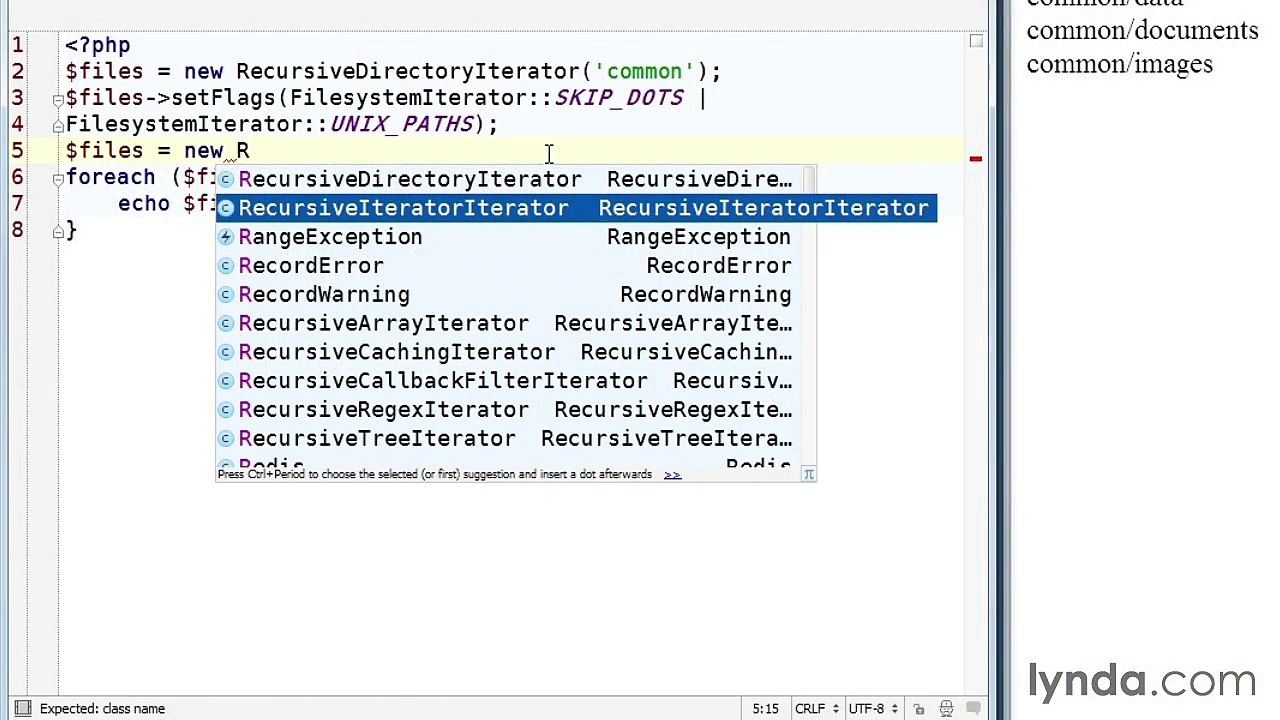
Task: Click the 5:15 caret position indicator
Action: (765, 709)
